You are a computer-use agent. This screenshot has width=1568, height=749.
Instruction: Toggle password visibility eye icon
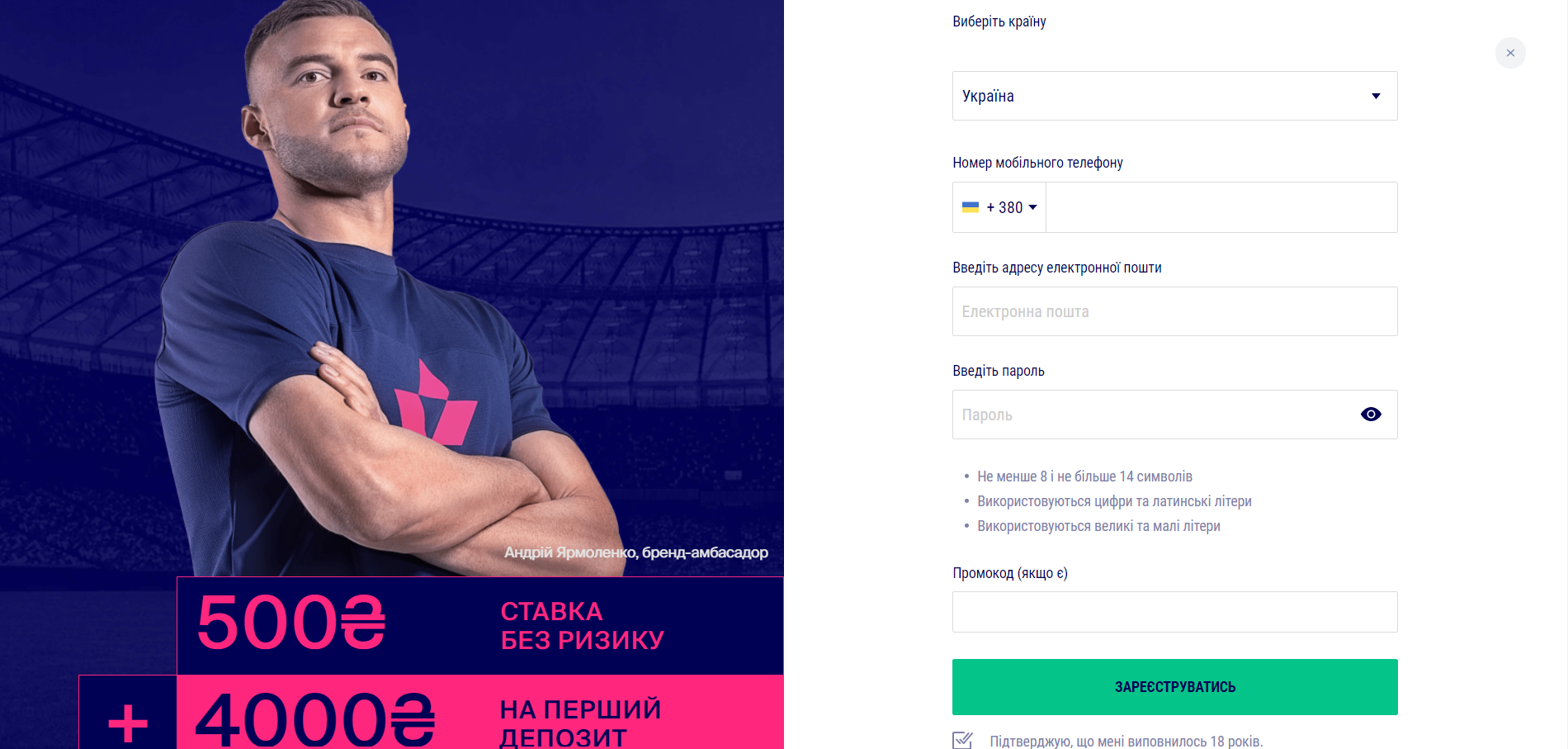(1371, 415)
